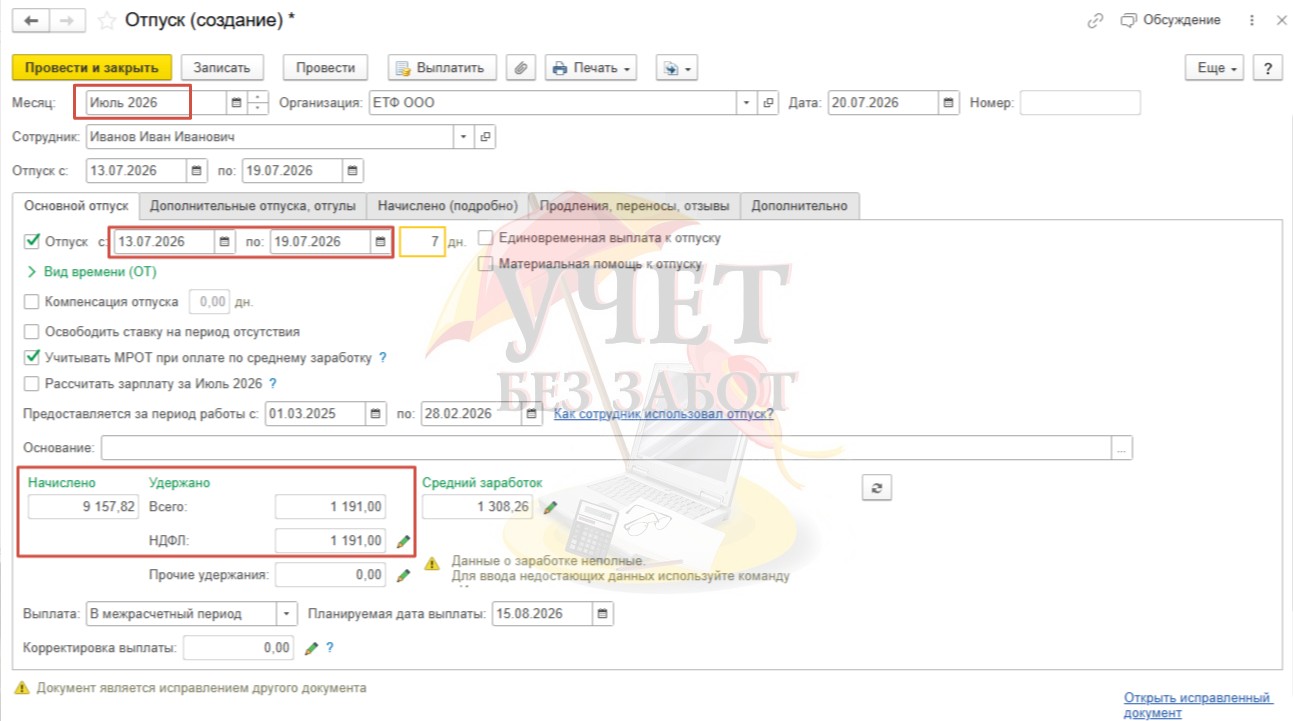Viewport: 1293px width, 721px height.
Task: Open calendar for Месяц field
Action: (x=236, y=102)
